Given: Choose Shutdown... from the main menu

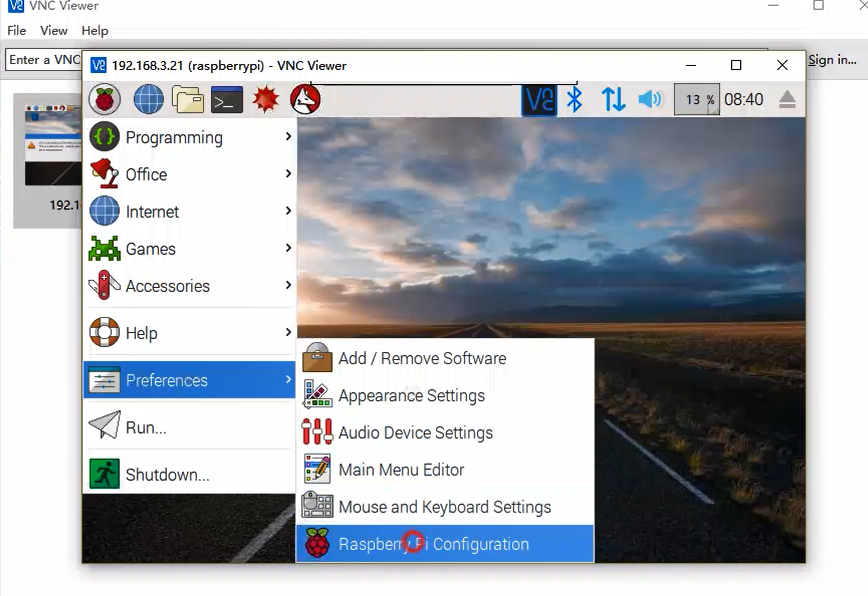Looking at the screenshot, I should pyautogui.click(x=189, y=474).
